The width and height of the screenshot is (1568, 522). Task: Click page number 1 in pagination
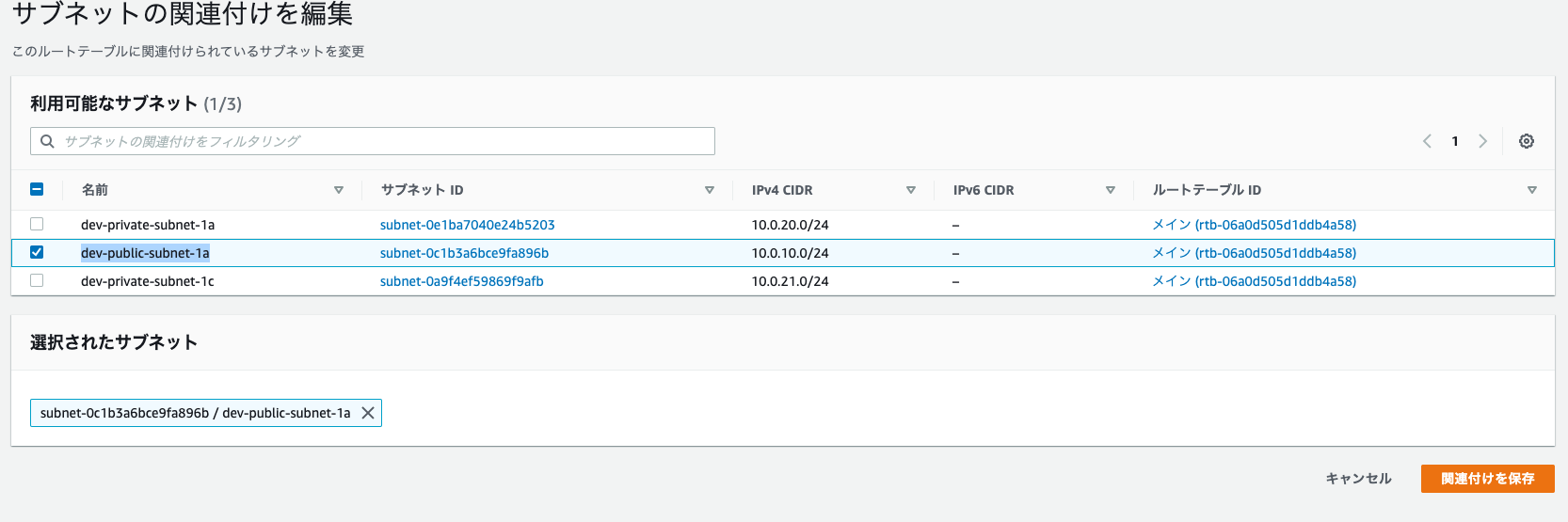pyautogui.click(x=1455, y=141)
